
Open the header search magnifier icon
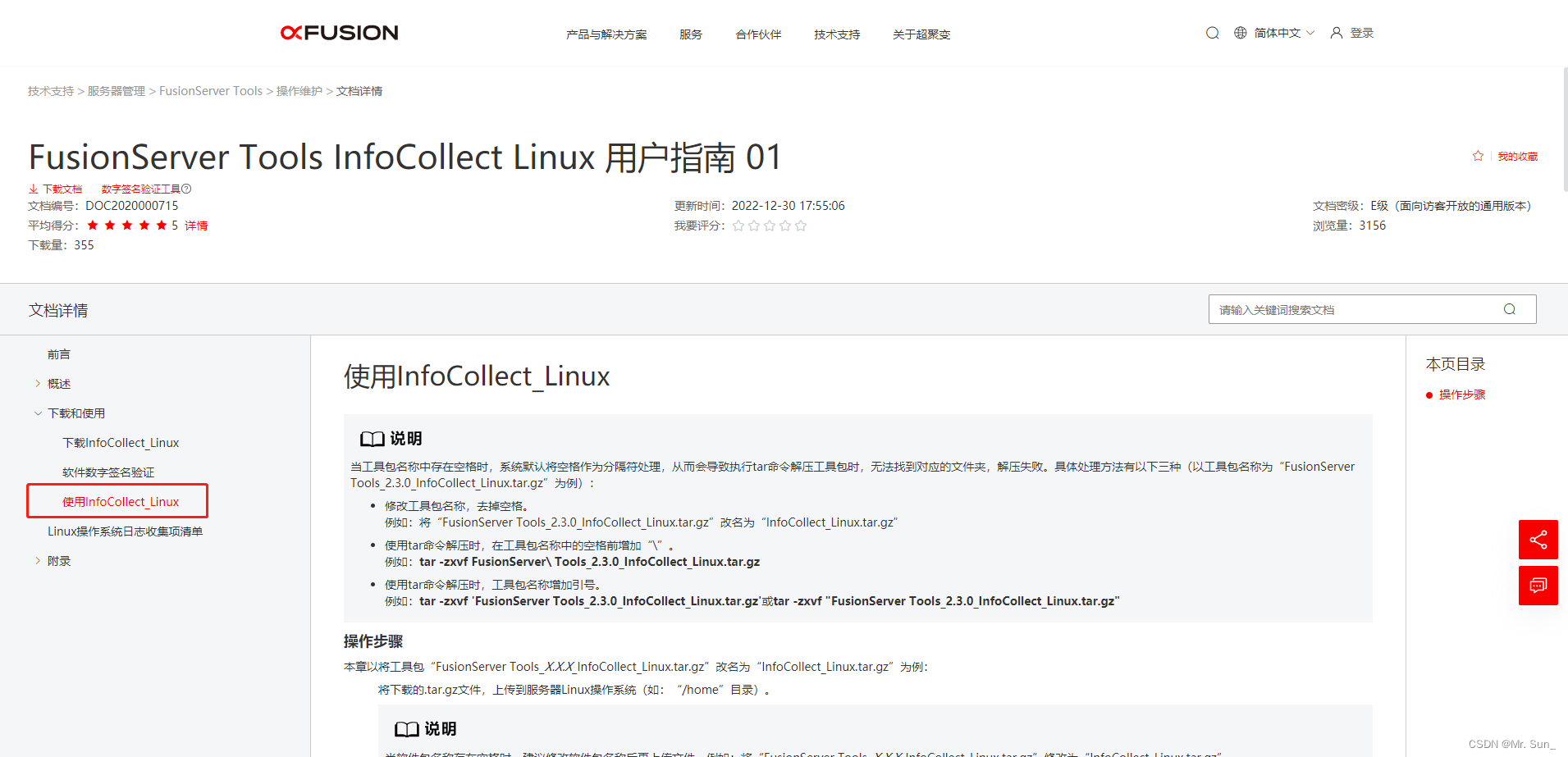click(1212, 33)
